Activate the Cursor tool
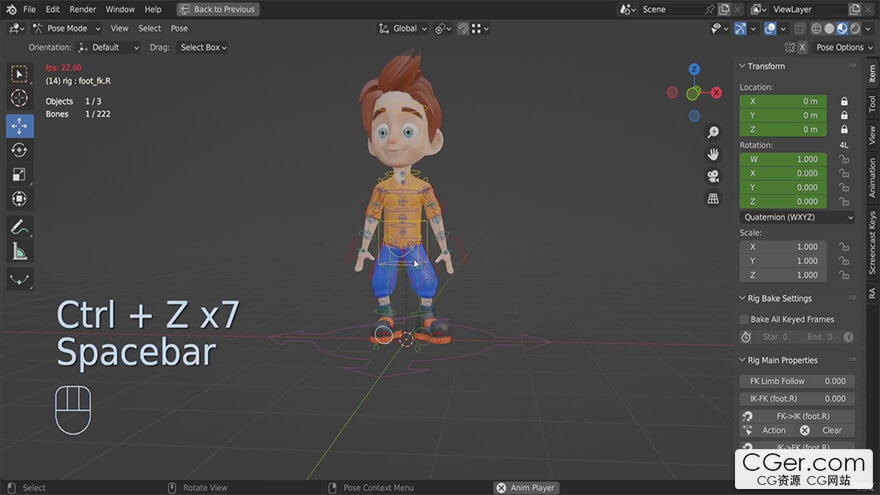Screen dimensions: 880x495 20,98
